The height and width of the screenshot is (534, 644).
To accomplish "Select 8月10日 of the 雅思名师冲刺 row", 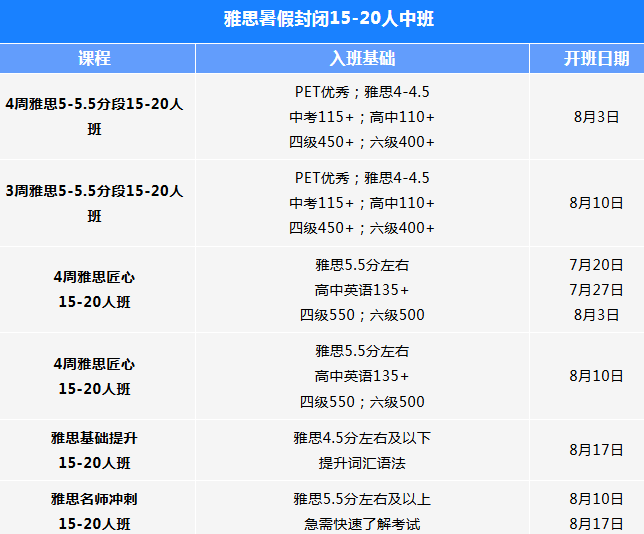I will [596, 499].
